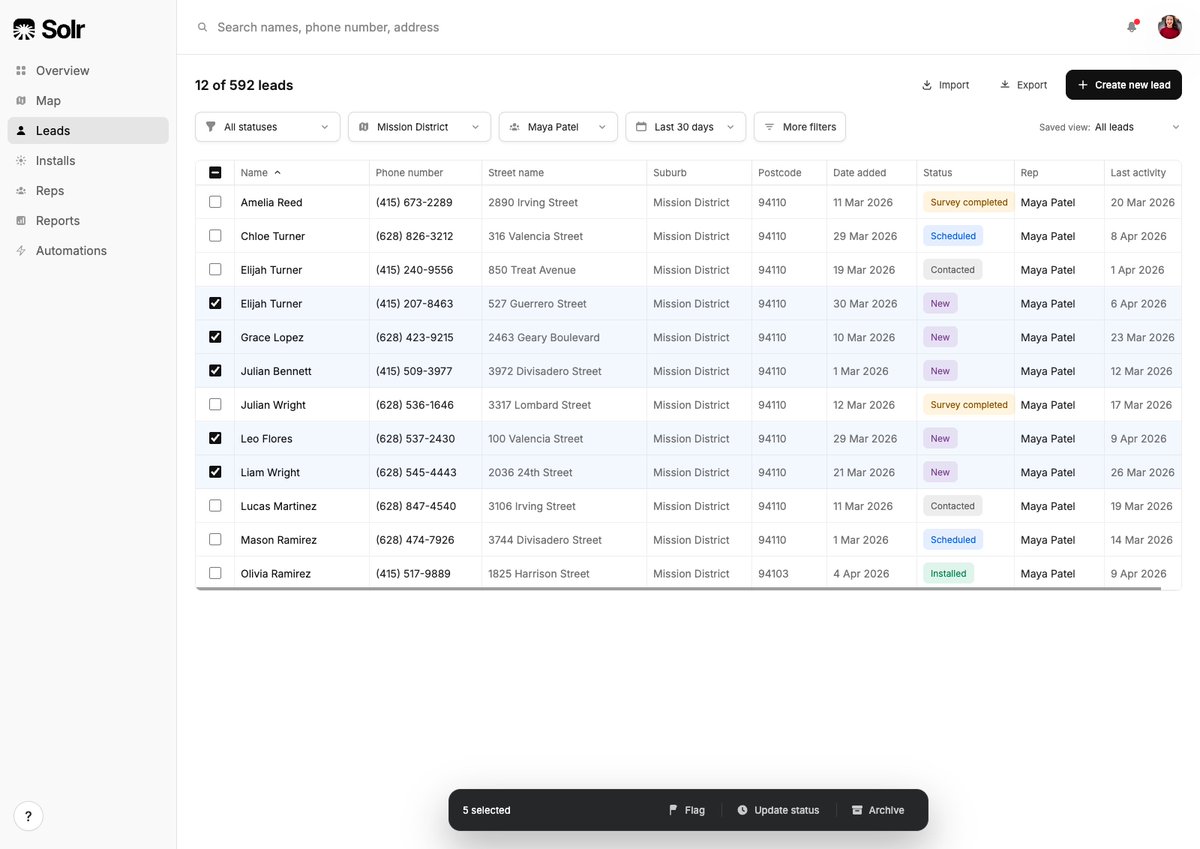
Task: Click the table horizontal scrollbar
Action: click(x=679, y=589)
